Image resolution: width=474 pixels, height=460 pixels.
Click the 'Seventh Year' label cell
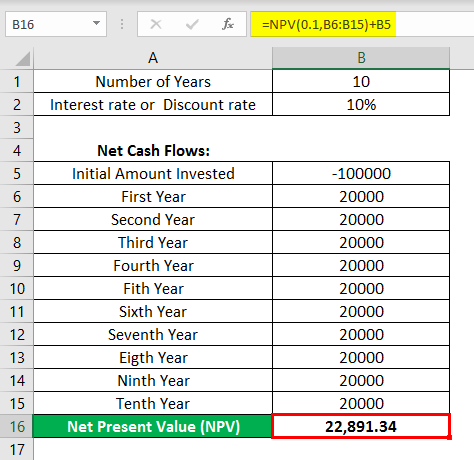[x=153, y=334]
